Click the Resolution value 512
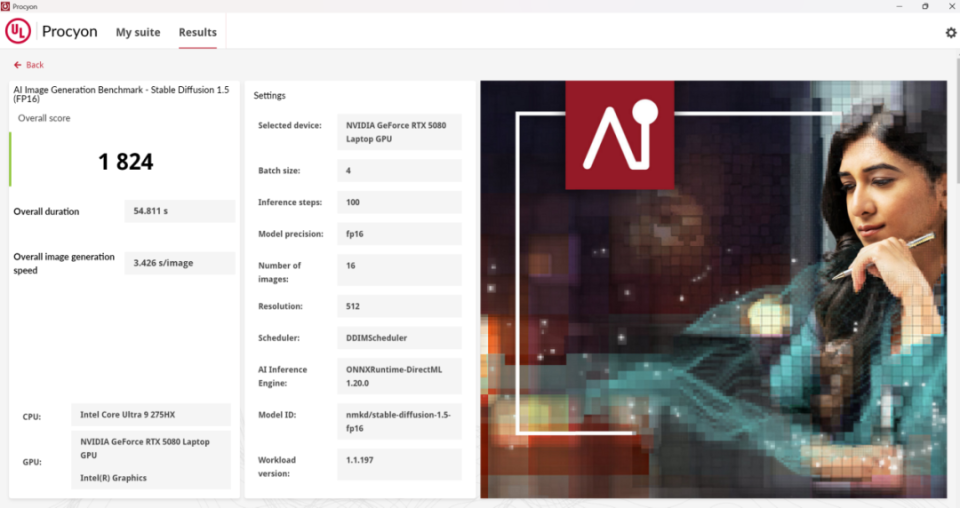 click(x=399, y=306)
